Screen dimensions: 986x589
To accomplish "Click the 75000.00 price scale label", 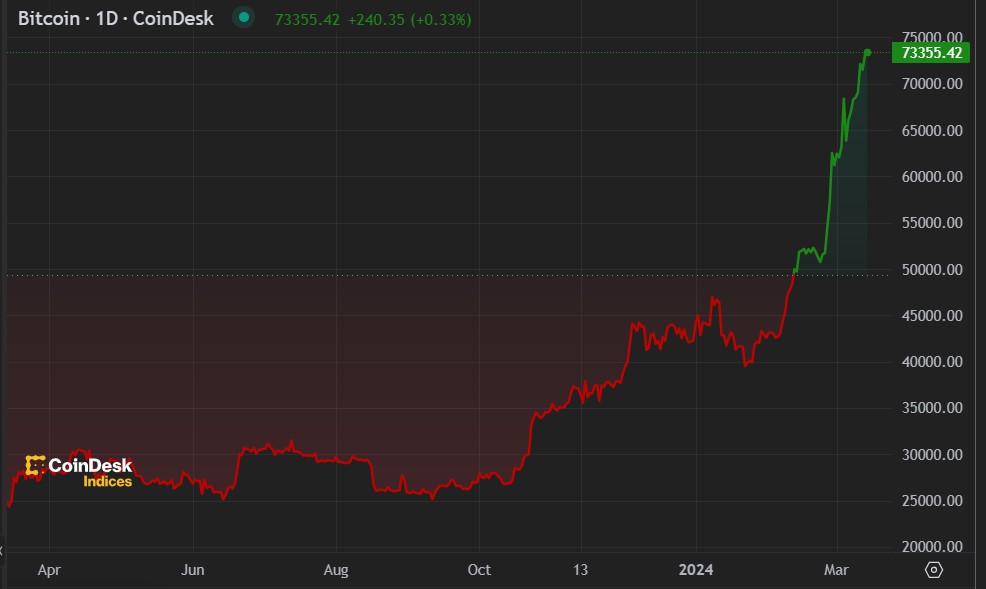I will [932, 38].
